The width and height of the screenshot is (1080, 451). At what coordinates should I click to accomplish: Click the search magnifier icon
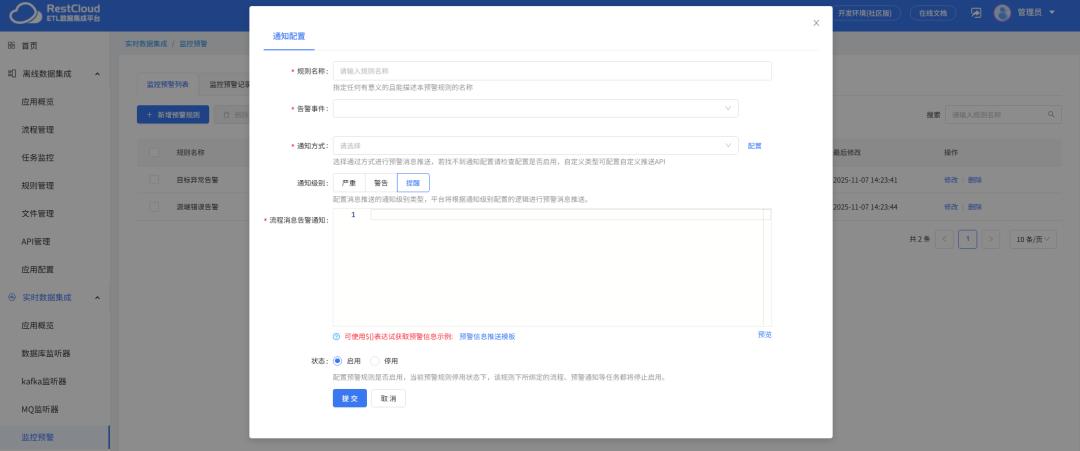[1050, 114]
